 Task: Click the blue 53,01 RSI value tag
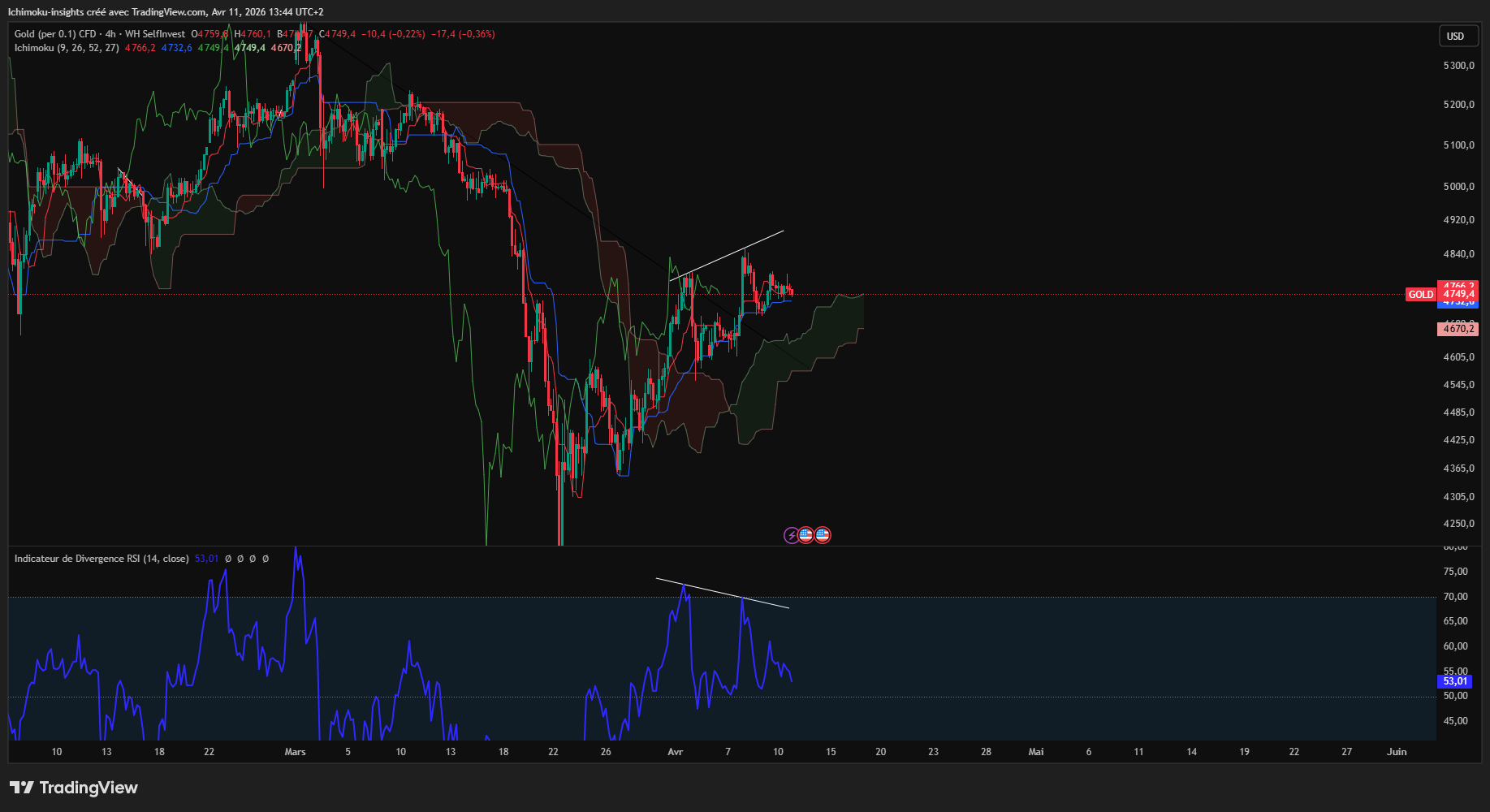coord(1455,681)
